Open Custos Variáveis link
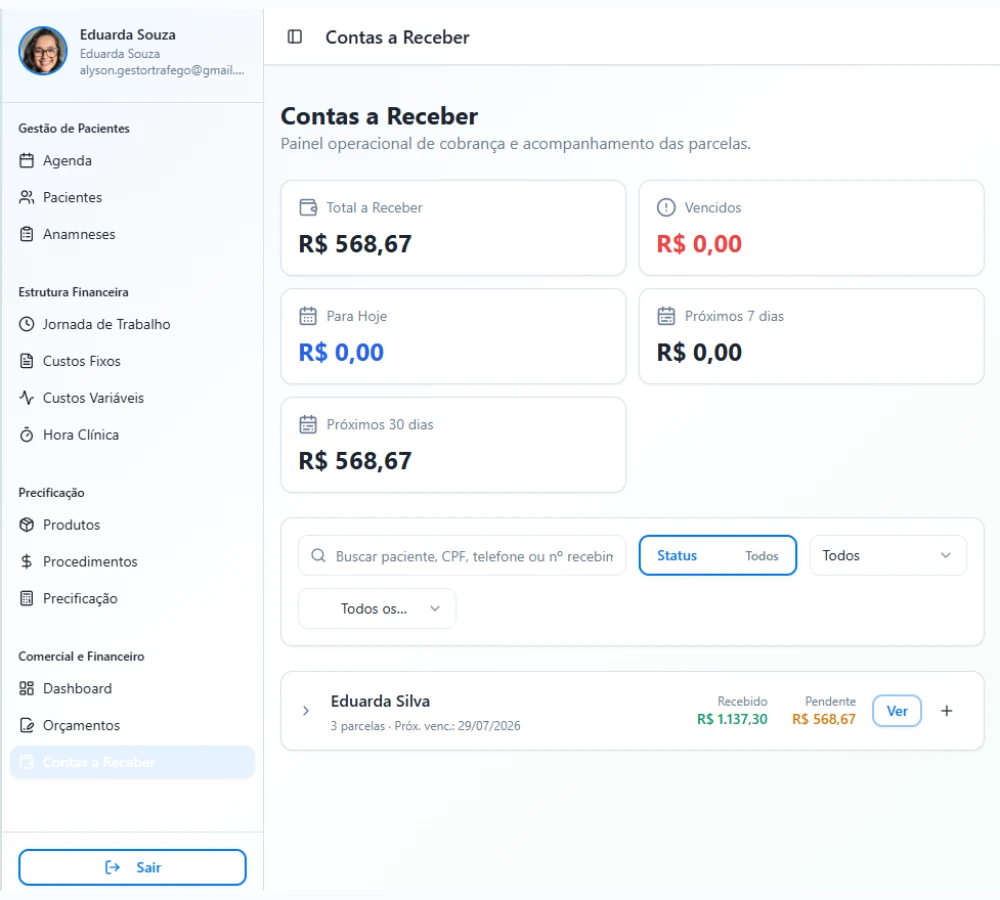 [132, 398]
